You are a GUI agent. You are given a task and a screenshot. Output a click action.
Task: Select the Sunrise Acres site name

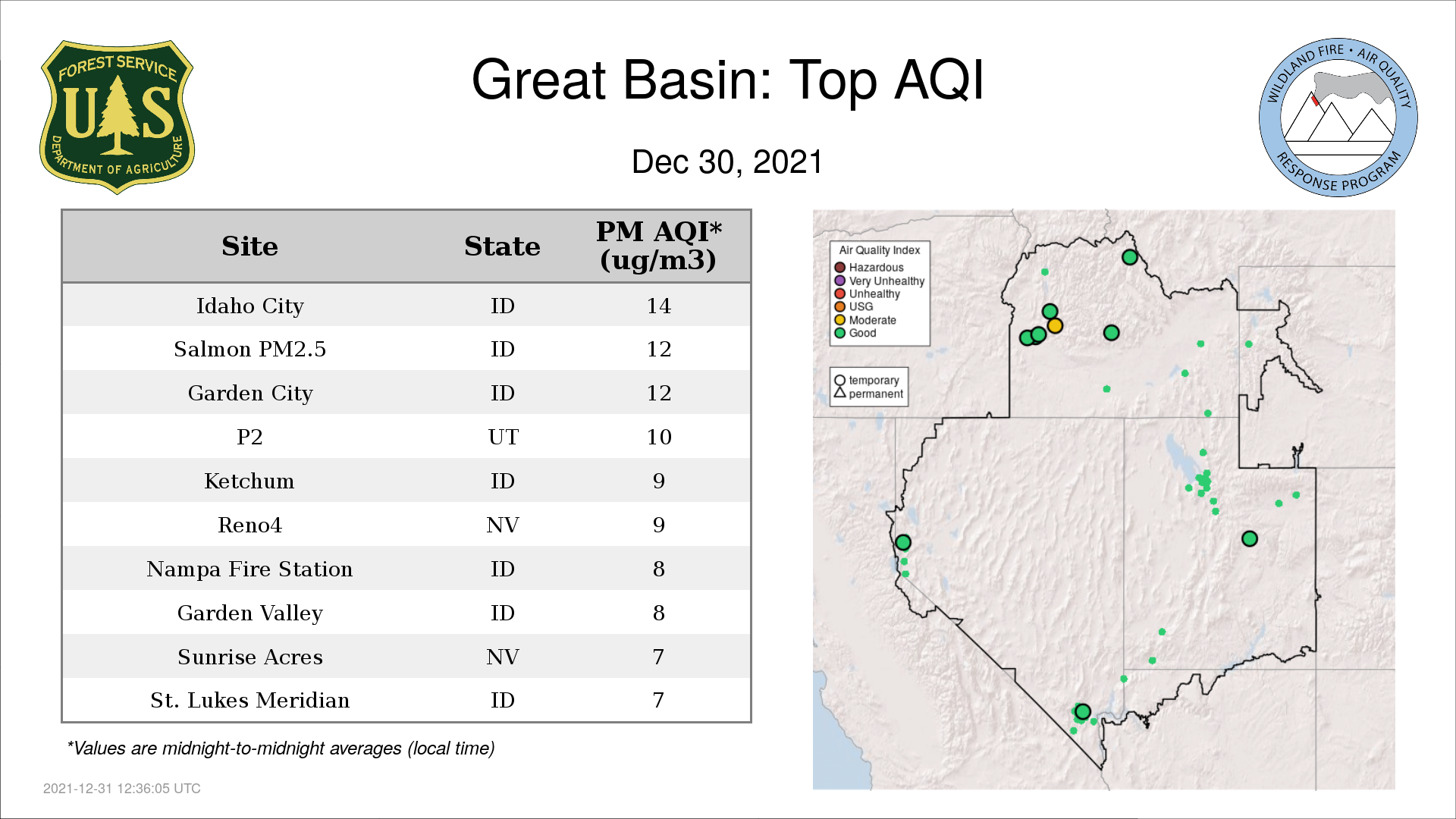point(249,657)
